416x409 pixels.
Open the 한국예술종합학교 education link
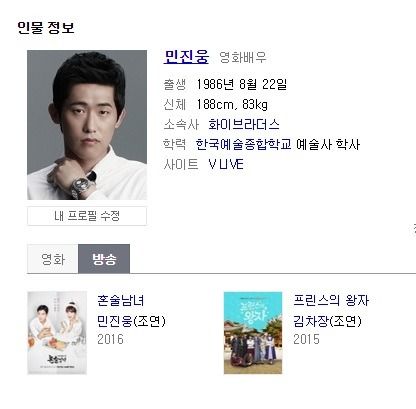(244, 144)
